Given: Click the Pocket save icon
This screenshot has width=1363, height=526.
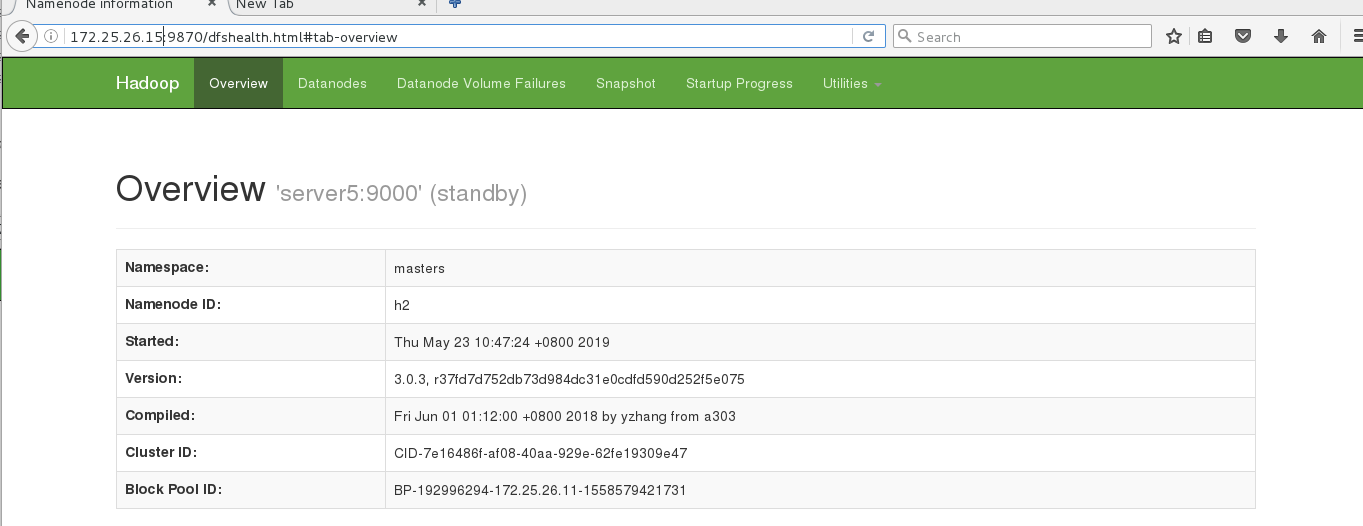Looking at the screenshot, I should click(1243, 37).
